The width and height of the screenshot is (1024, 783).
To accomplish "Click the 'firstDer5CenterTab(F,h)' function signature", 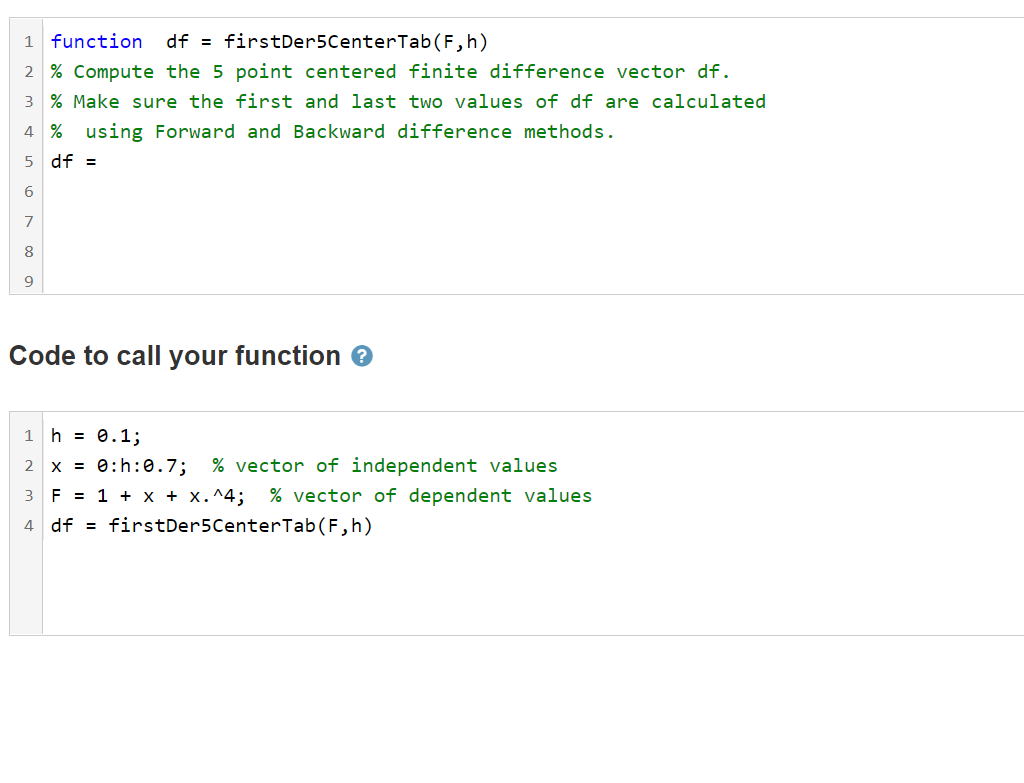I will [x=355, y=42].
